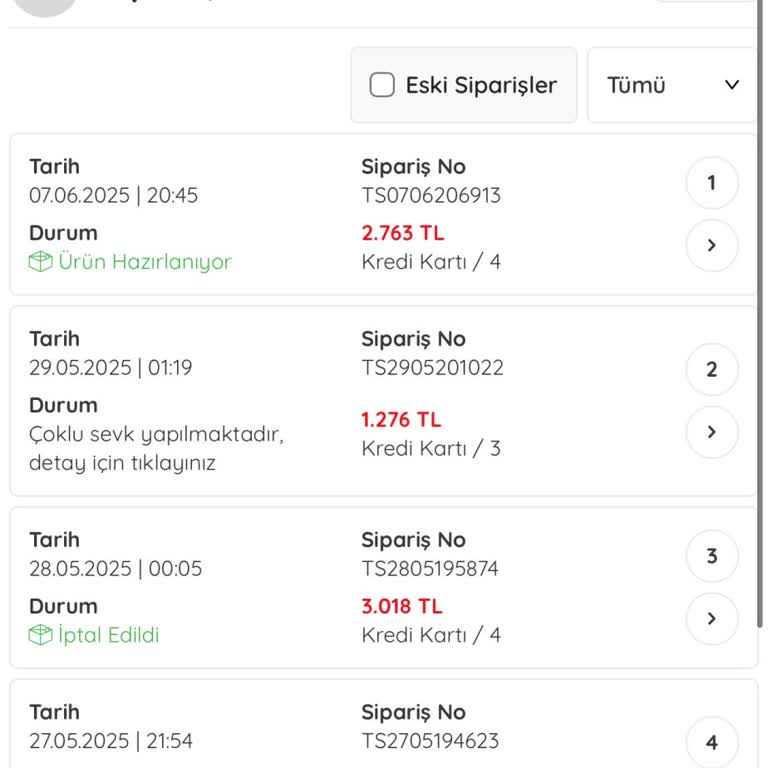768x768 pixels.
Task: Click the box icon beside Ürün Hazırlanıyor
Action: 40,262
